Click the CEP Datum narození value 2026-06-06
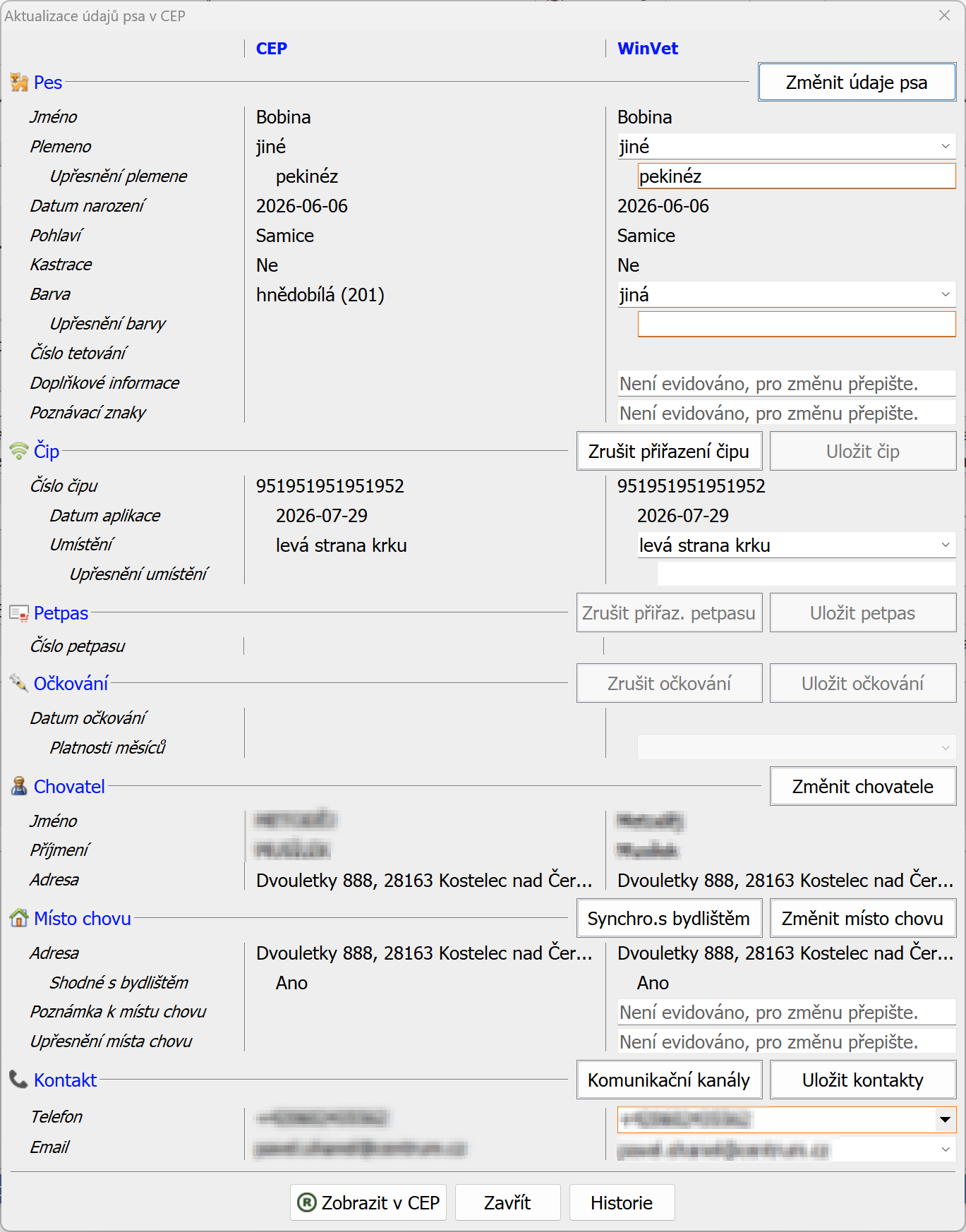 point(302,206)
